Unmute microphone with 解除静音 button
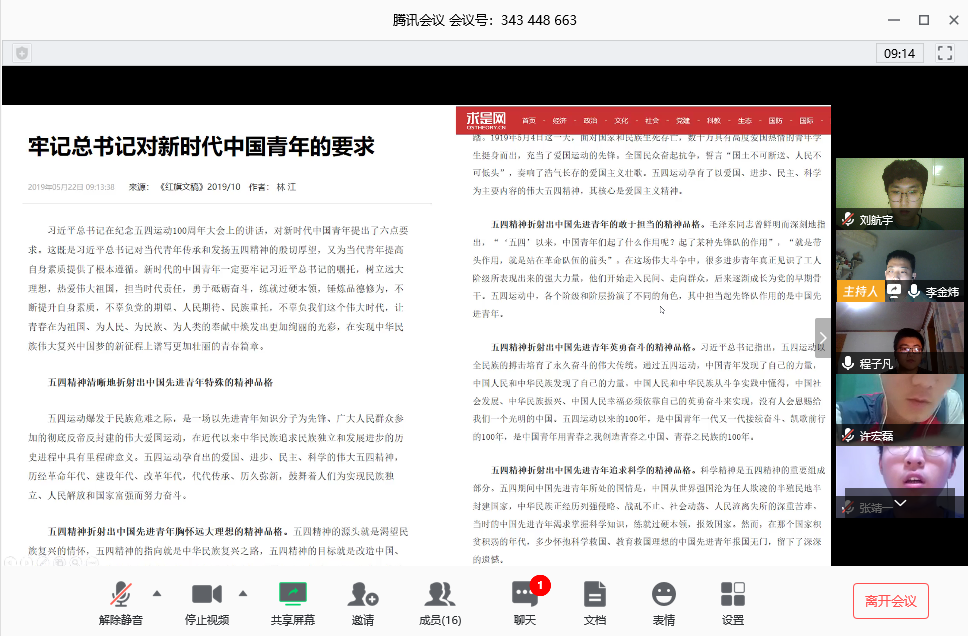This screenshot has height=636, width=968. (x=121, y=602)
